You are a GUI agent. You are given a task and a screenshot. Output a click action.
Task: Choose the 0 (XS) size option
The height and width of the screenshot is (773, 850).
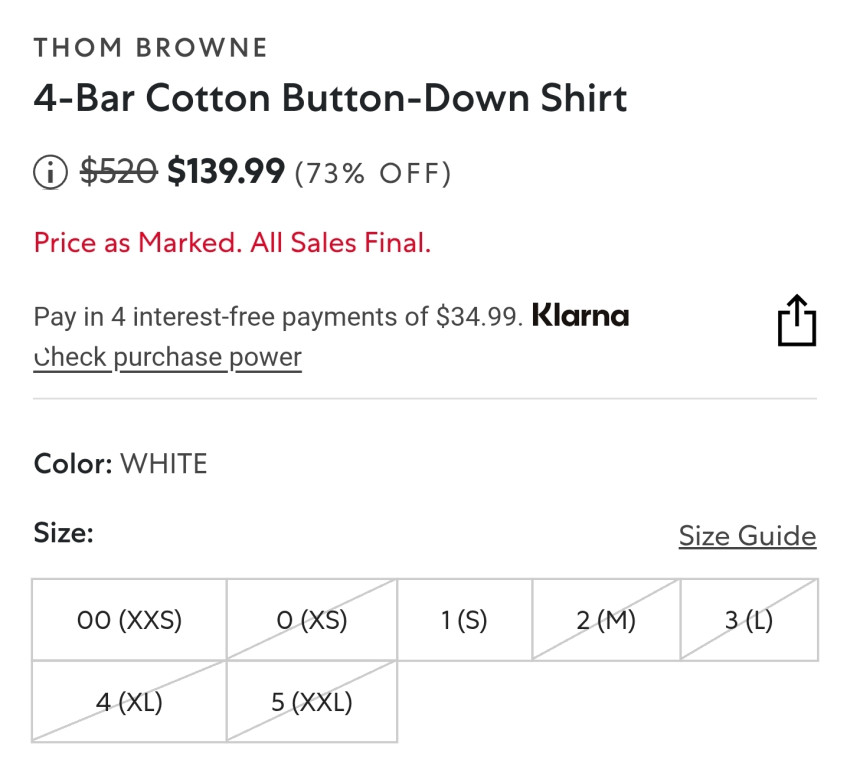[312, 620]
